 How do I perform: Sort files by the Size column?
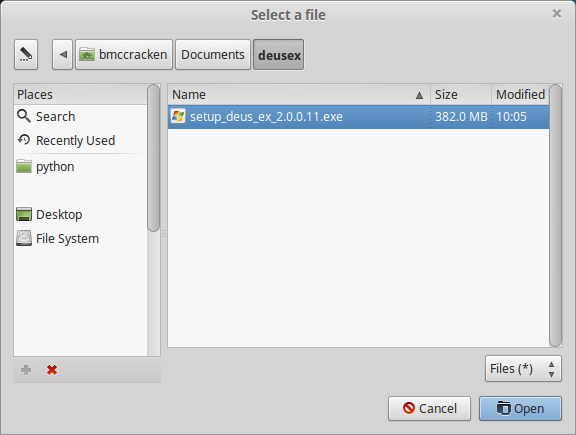tap(461, 95)
